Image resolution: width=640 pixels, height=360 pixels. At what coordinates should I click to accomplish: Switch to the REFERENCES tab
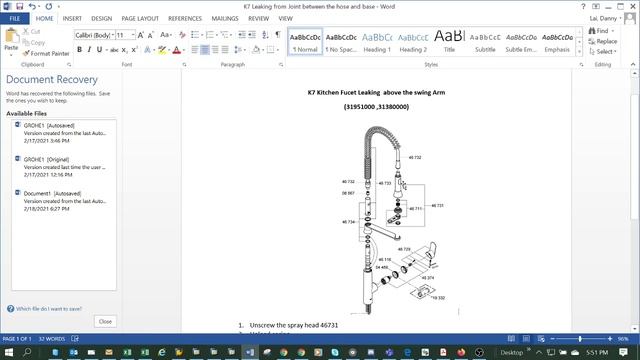pyautogui.click(x=185, y=18)
